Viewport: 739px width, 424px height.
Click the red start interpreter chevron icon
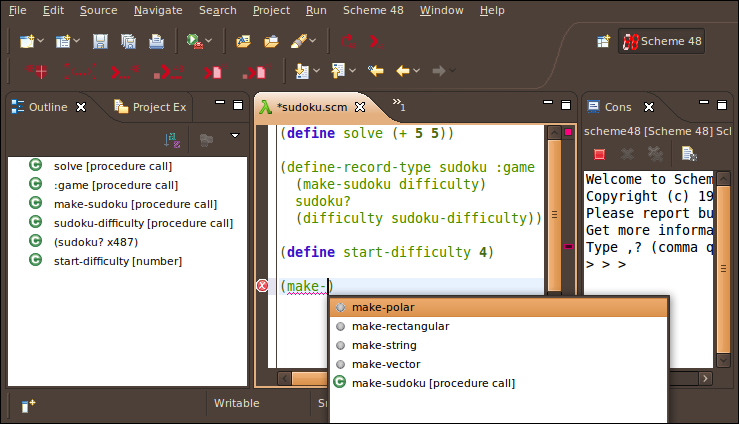click(x=377, y=41)
